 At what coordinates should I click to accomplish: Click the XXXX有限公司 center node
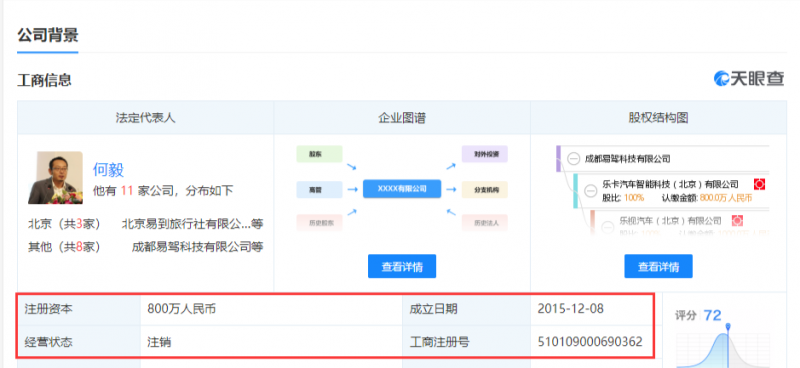pyautogui.click(x=402, y=189)
